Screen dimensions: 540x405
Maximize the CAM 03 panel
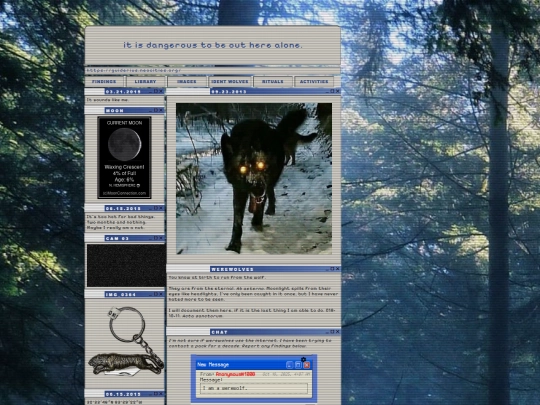click(156, 238)
